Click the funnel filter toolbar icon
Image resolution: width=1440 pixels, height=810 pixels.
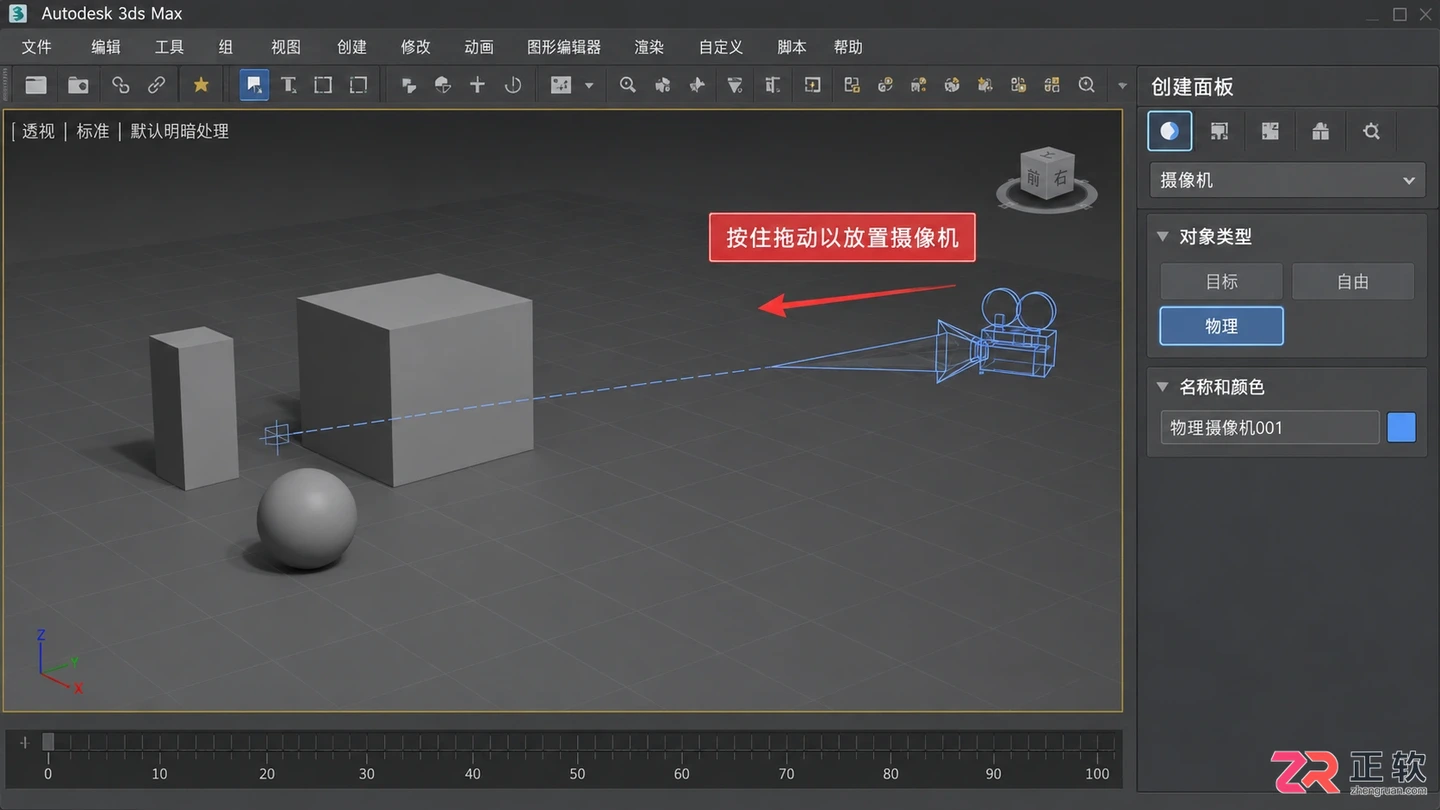point(735,85)
